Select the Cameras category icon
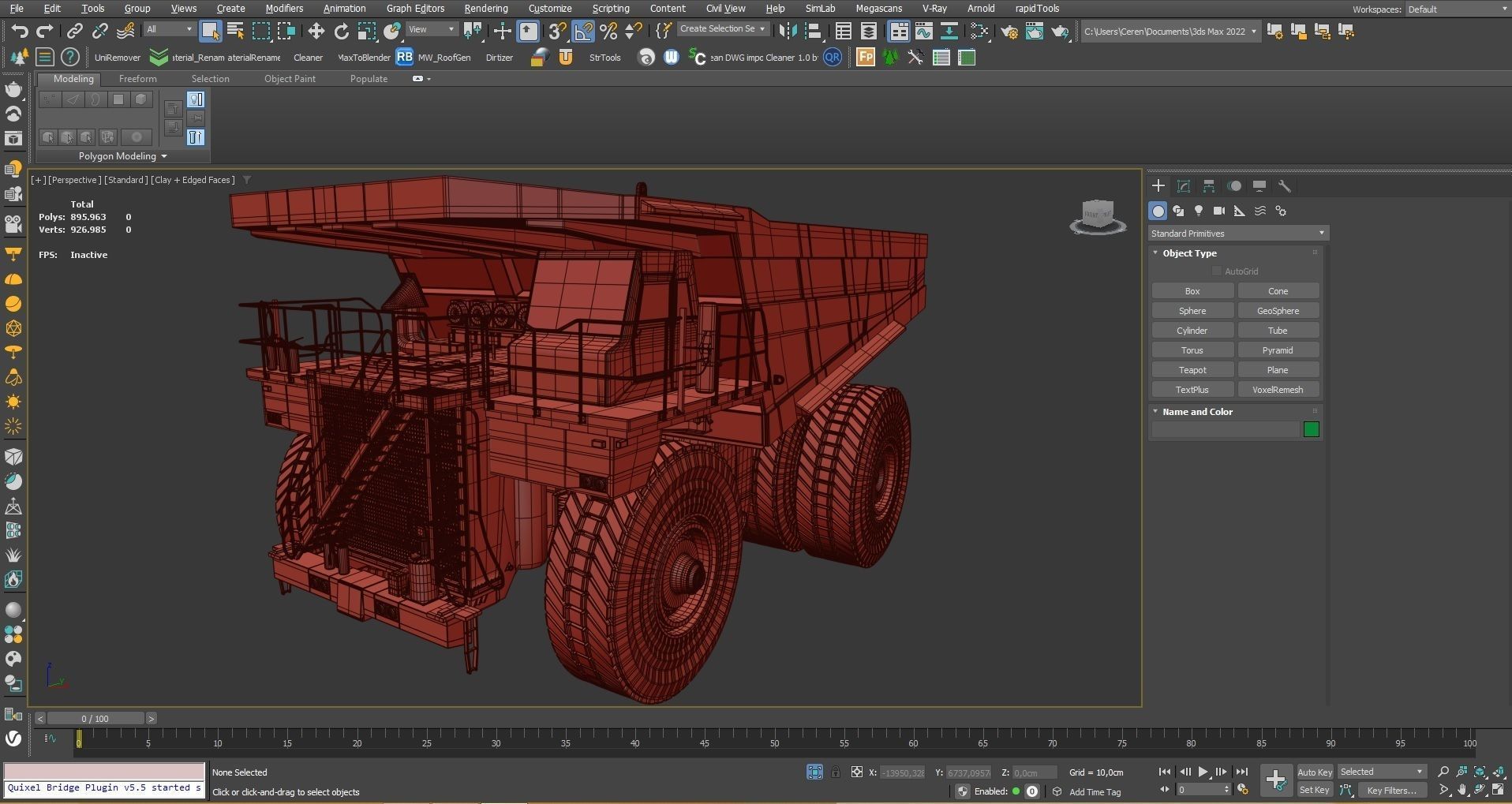The image size is (1512, 804). [1219, 211]
